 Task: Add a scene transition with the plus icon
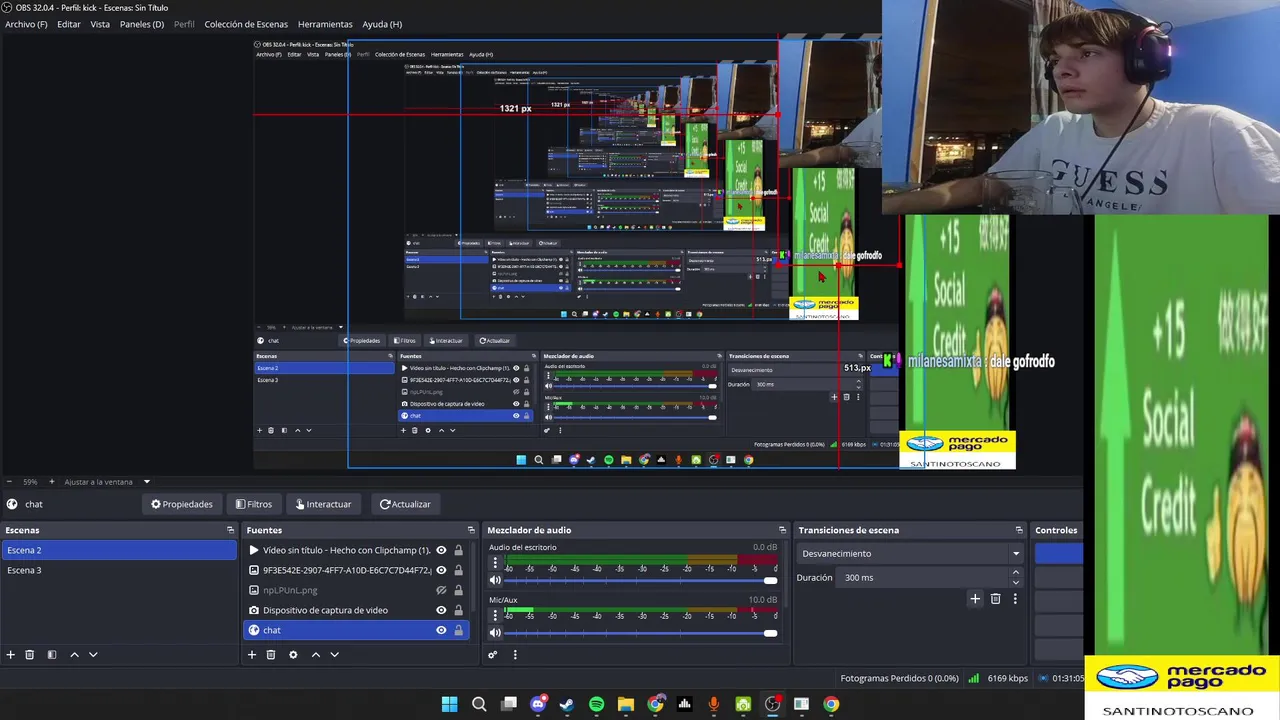[975, 599]
